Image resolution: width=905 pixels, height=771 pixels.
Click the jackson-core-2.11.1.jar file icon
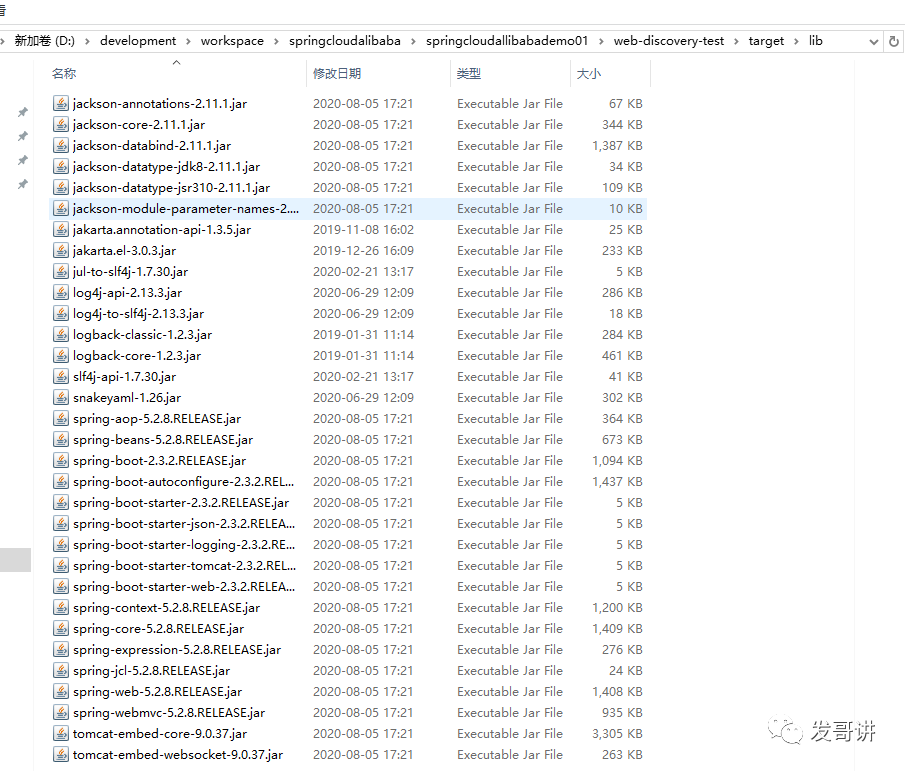[61, 125]
